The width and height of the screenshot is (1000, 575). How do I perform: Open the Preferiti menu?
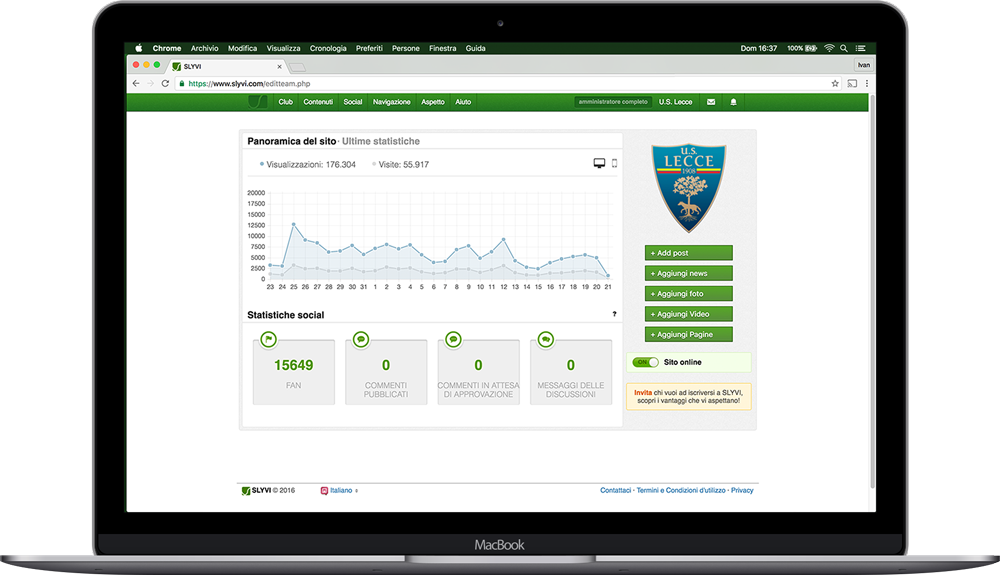click(369, 48)
